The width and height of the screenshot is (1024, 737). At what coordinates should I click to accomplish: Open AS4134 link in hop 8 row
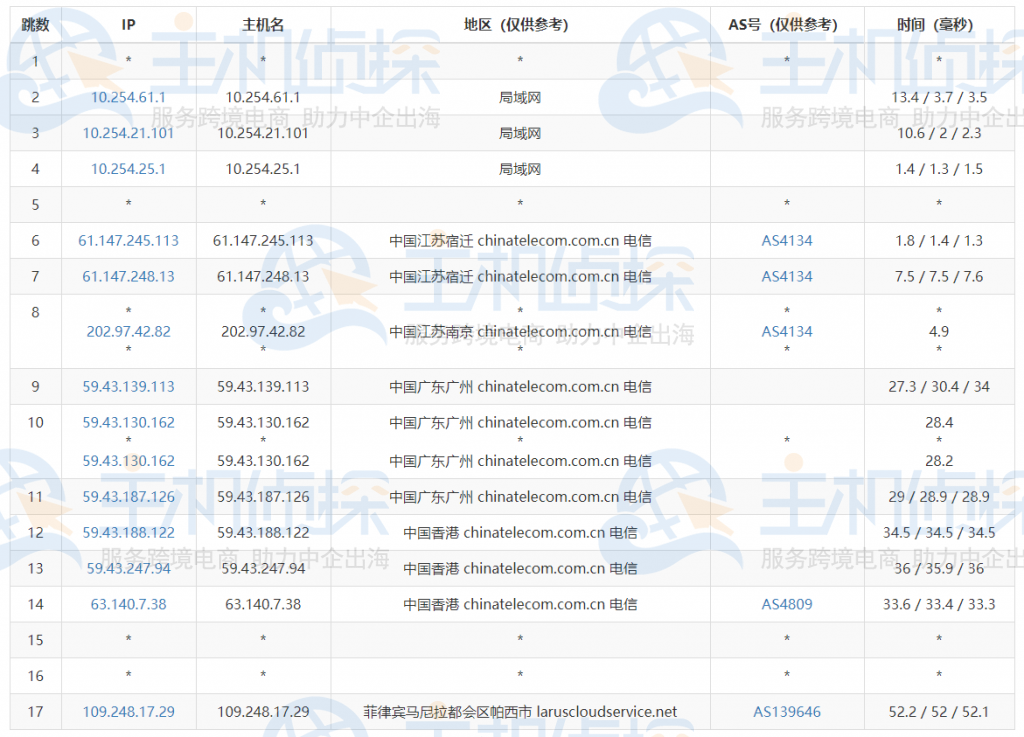(x=787, y=332)
